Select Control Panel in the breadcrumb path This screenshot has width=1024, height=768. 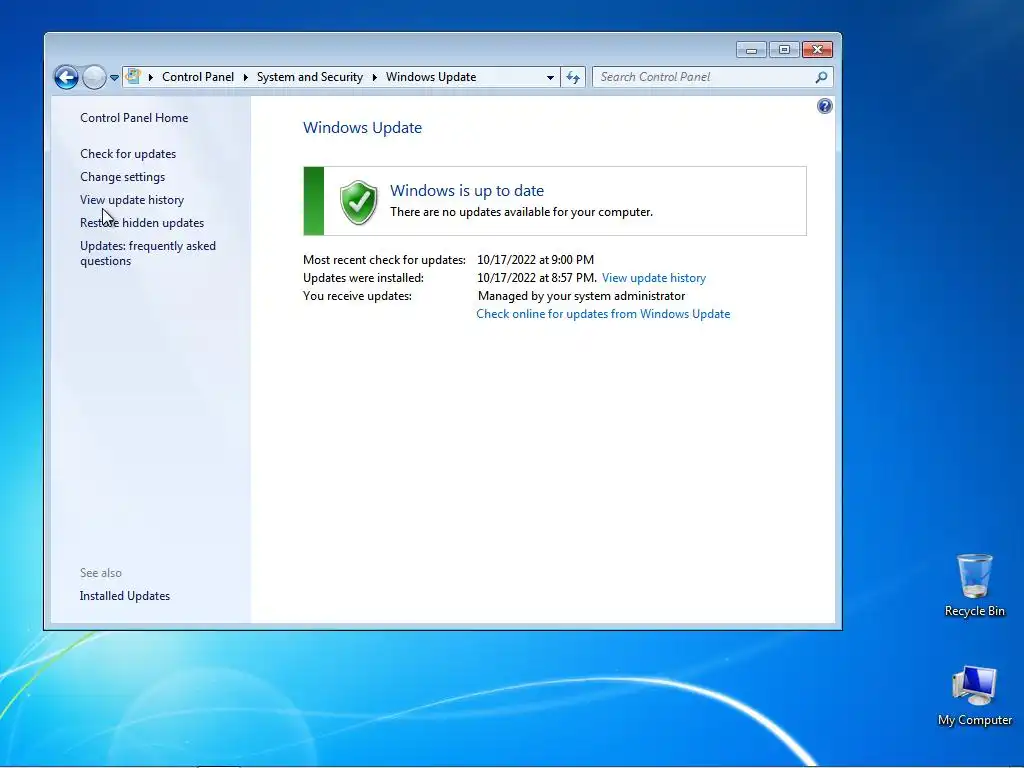point(198,77)
